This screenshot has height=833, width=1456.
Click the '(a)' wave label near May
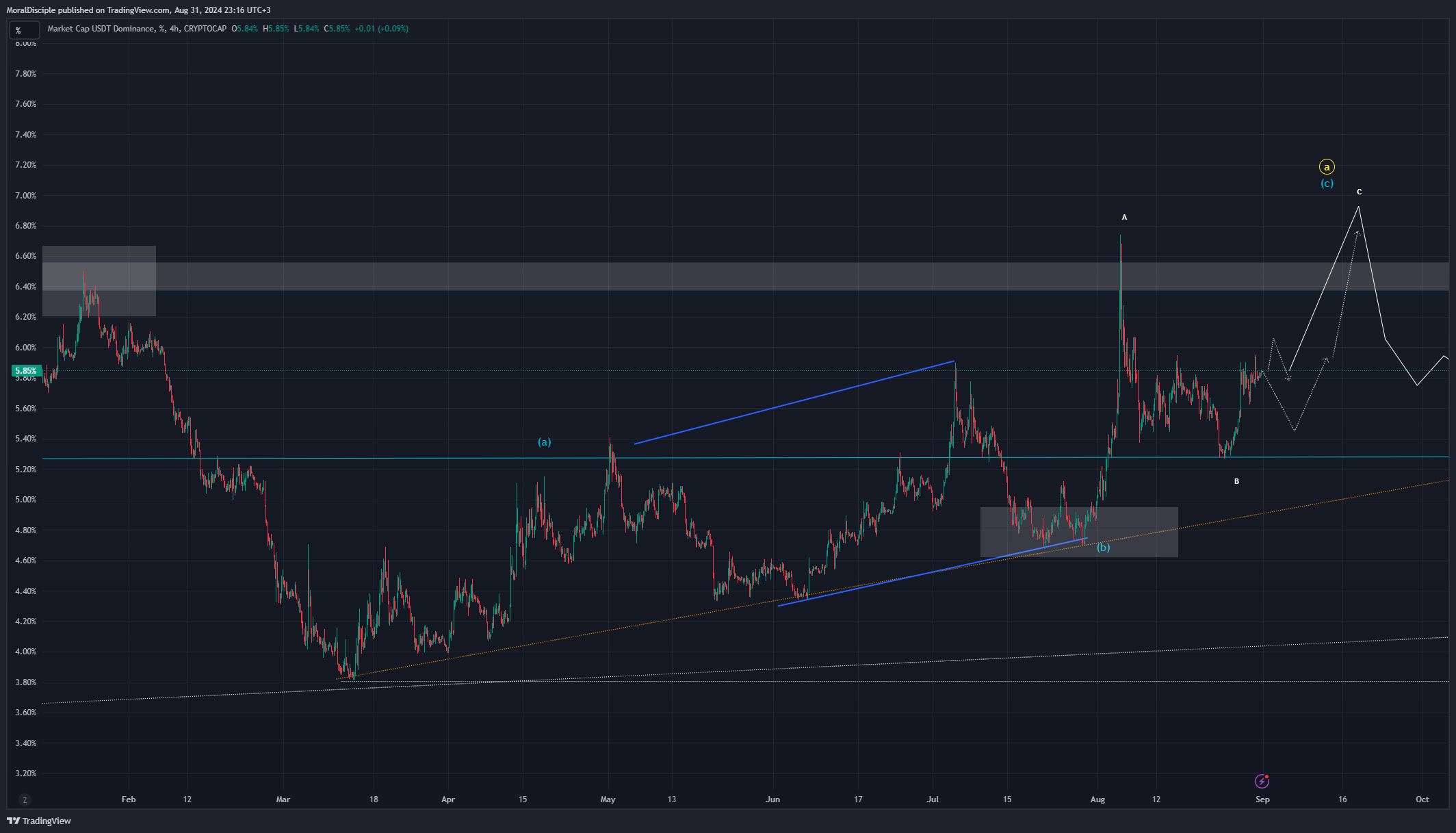[545, 442]
